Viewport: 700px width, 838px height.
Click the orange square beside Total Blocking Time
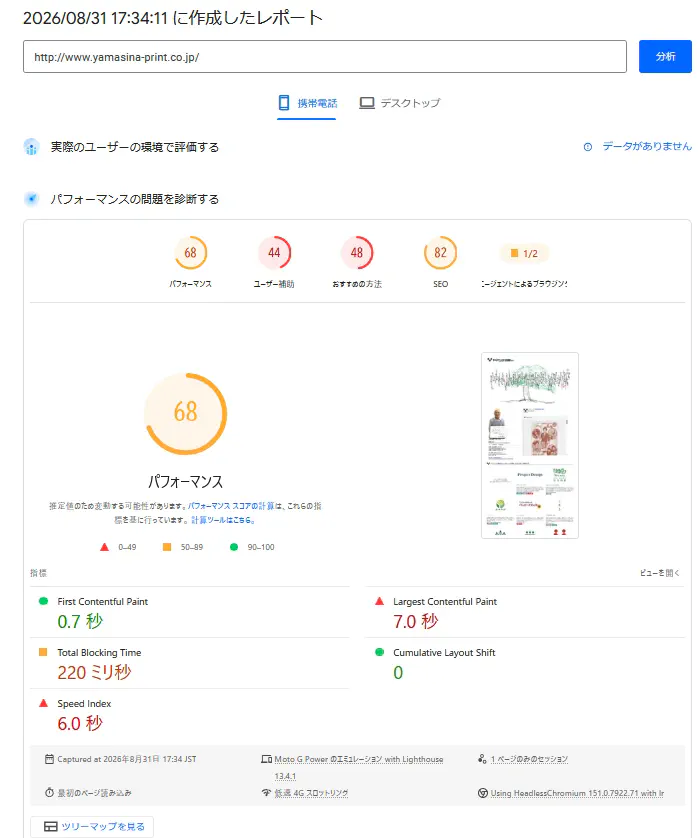pyautogui.click(x=43, y=652)
